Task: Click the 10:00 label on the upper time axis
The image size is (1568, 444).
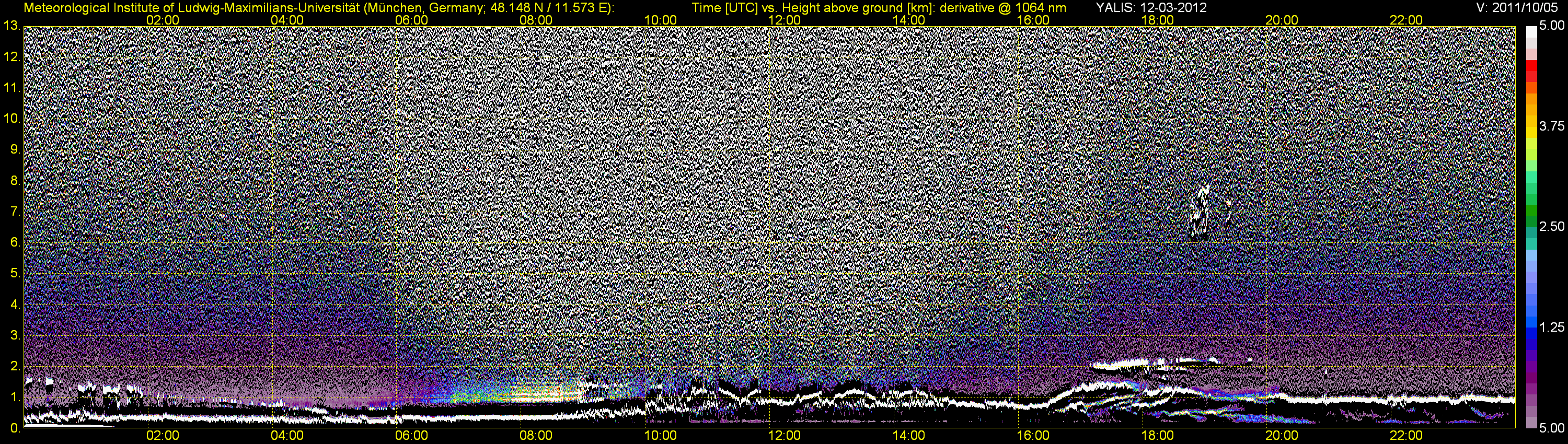Action: (660, 20)
